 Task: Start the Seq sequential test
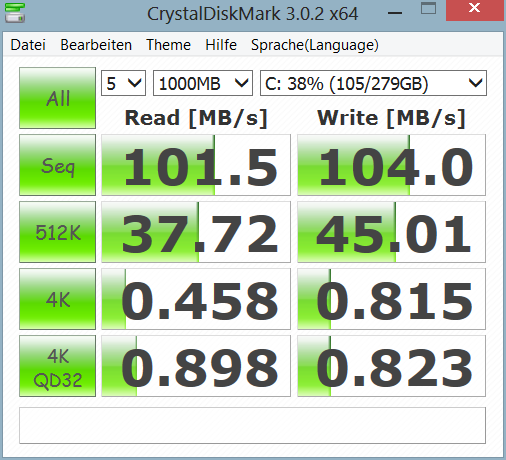click(57, 165)
